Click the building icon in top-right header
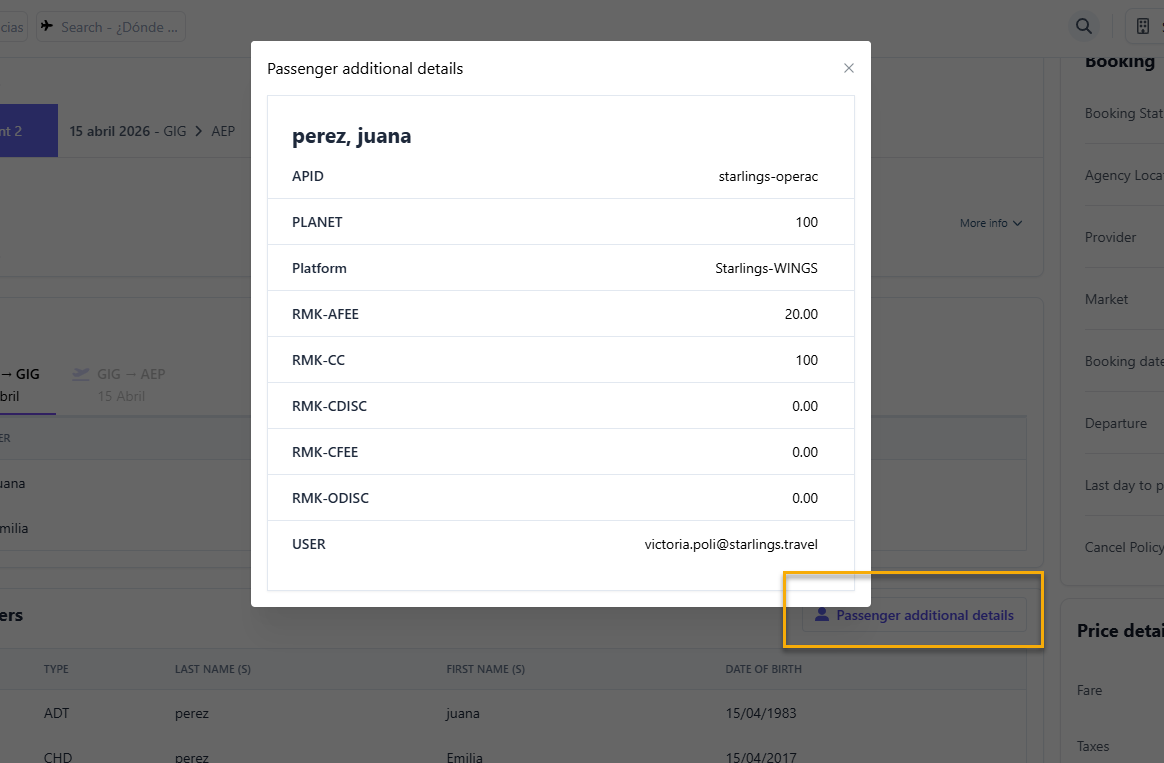1164x763 pixels. 1143,26
